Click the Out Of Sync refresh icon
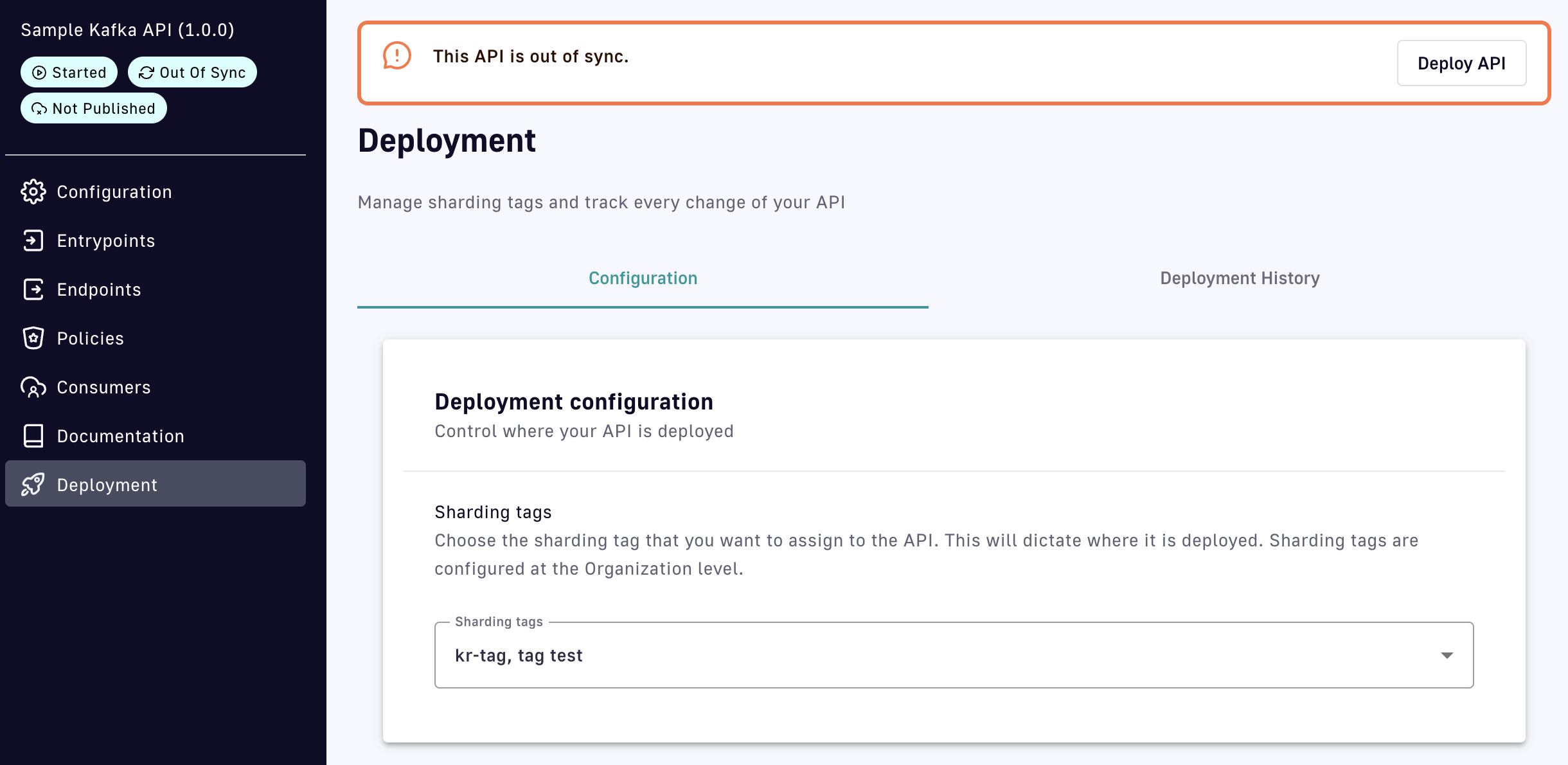The height and width of the screenshot is (765, 1568). pos(147,73)
